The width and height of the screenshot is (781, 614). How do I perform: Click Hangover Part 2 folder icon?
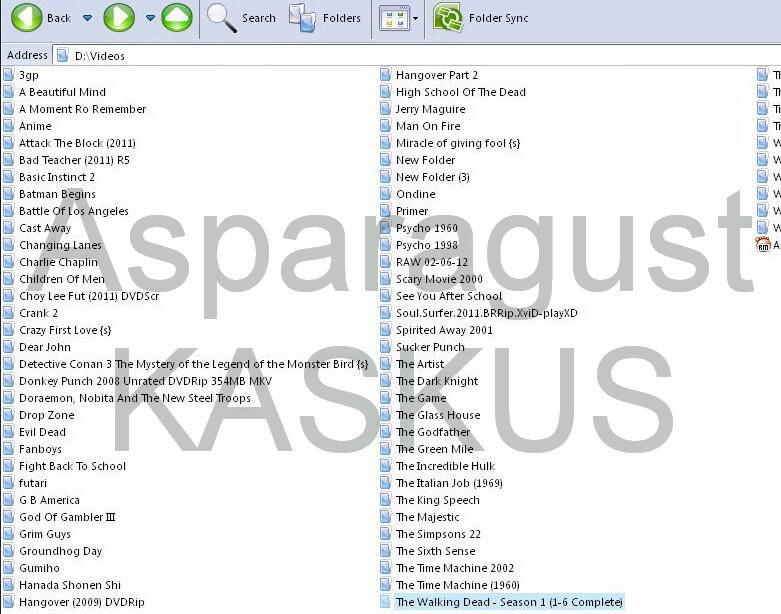click(386, 75)
